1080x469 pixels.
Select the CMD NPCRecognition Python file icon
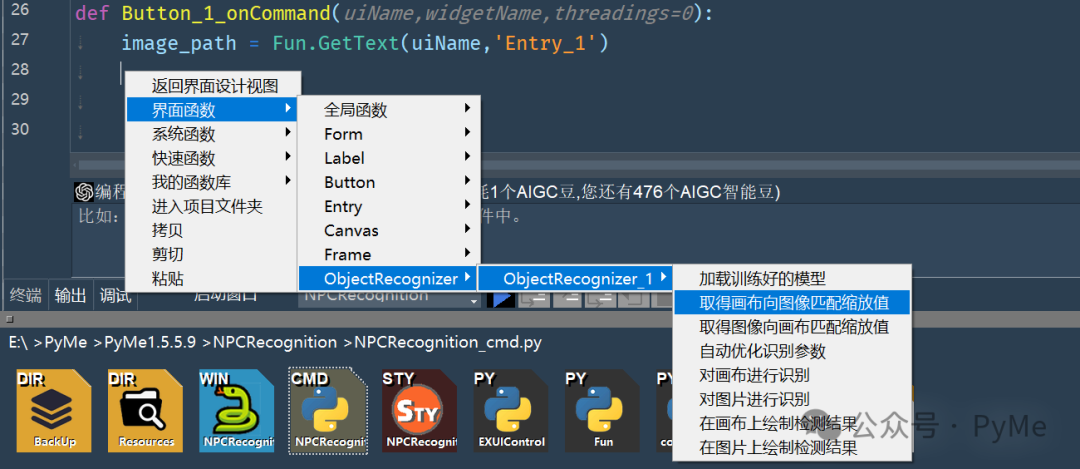pos(328,410)
